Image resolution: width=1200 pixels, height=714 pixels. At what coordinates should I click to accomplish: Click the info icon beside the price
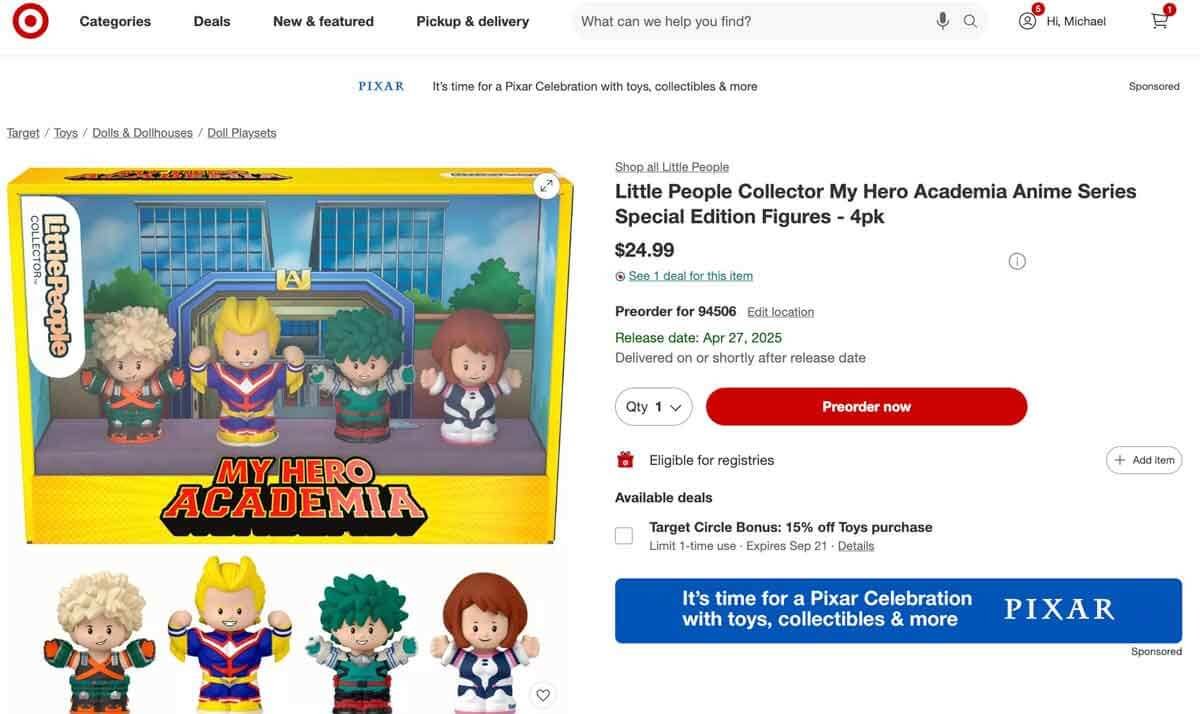coord(1017,260)
